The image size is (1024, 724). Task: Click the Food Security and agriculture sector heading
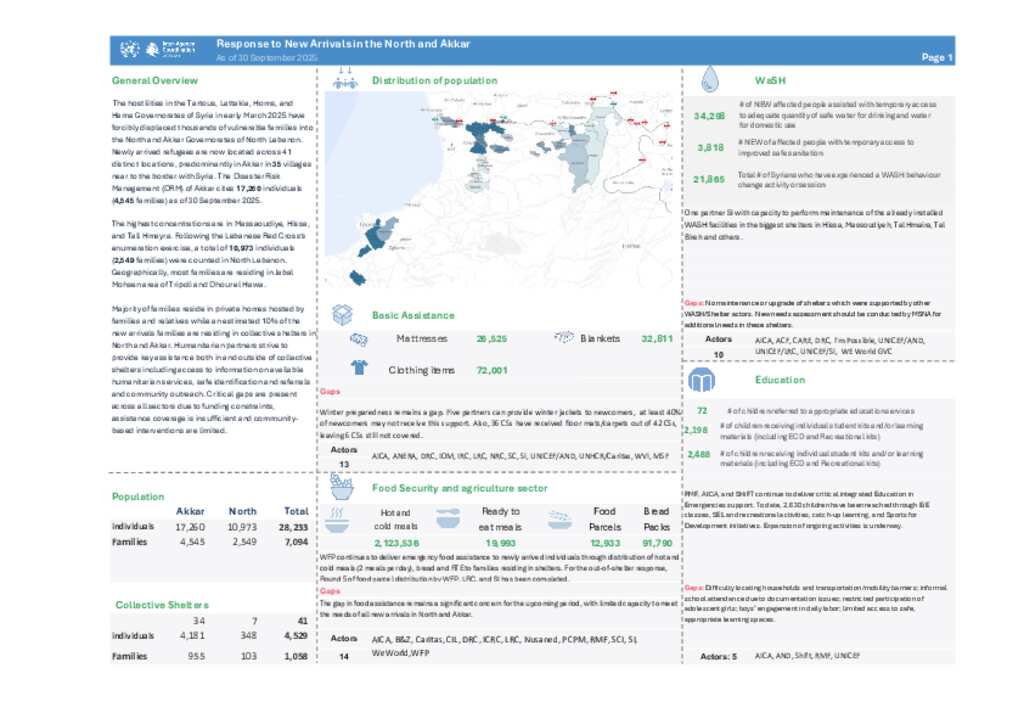(459, 488)
